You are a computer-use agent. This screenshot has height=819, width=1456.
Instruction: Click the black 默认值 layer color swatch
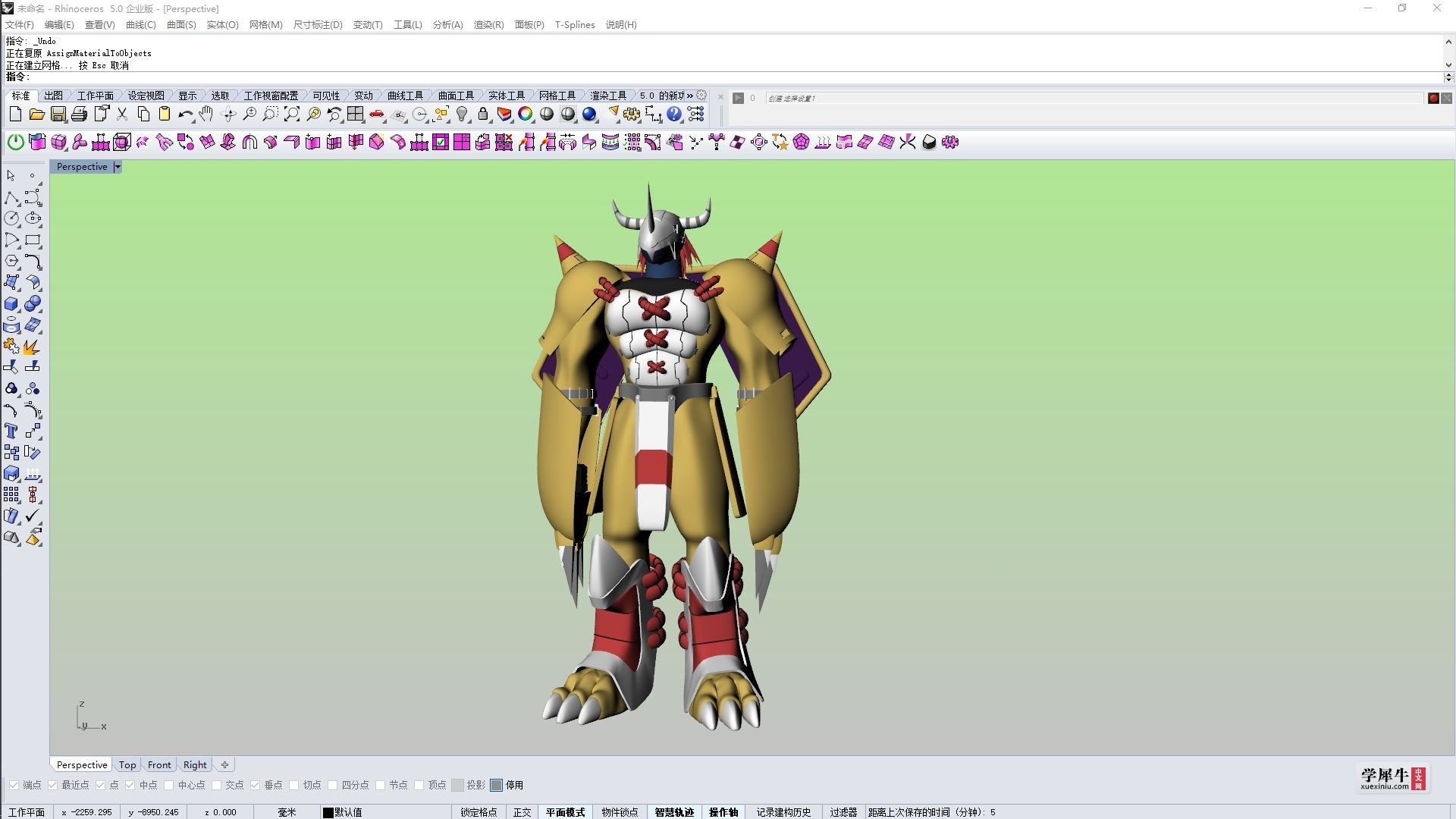click(328, 812)
